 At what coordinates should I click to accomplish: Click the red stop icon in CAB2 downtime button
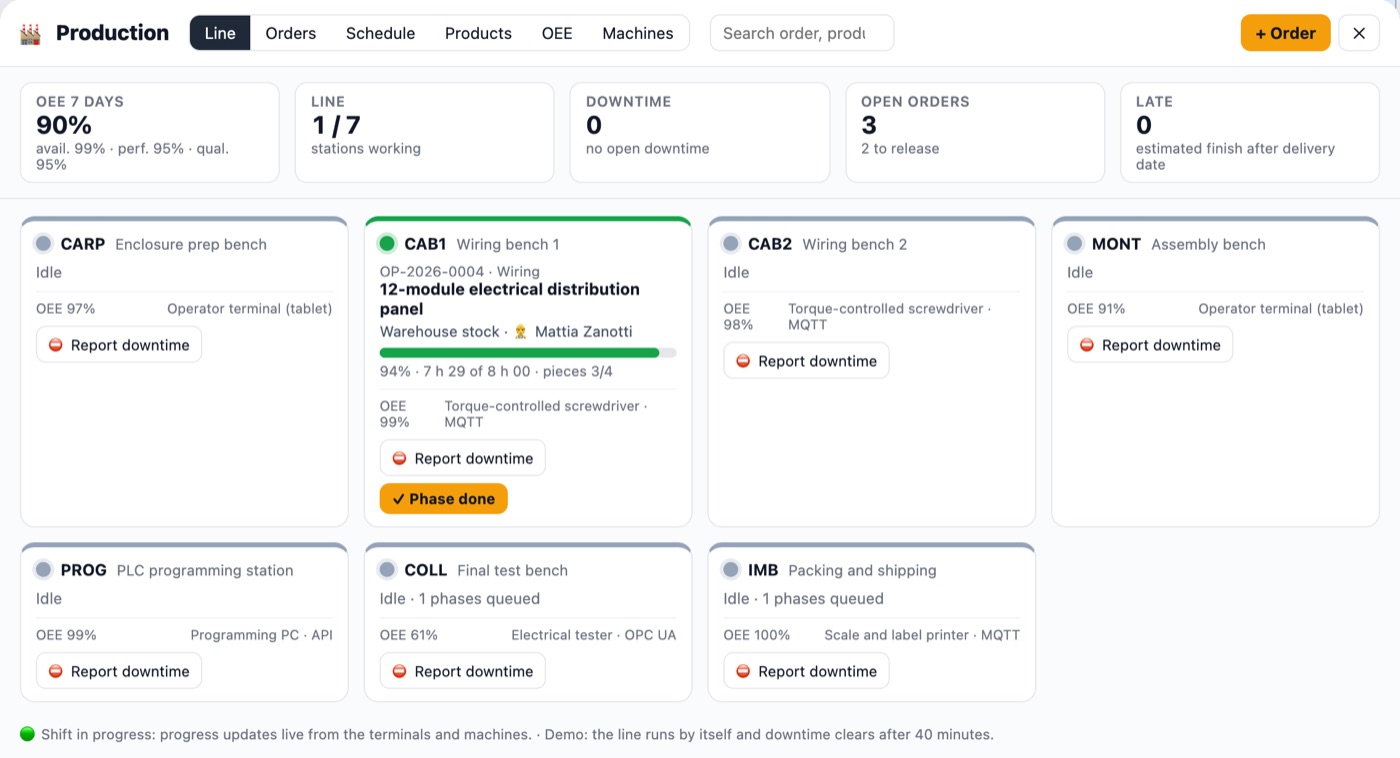(x=743, y=361)
